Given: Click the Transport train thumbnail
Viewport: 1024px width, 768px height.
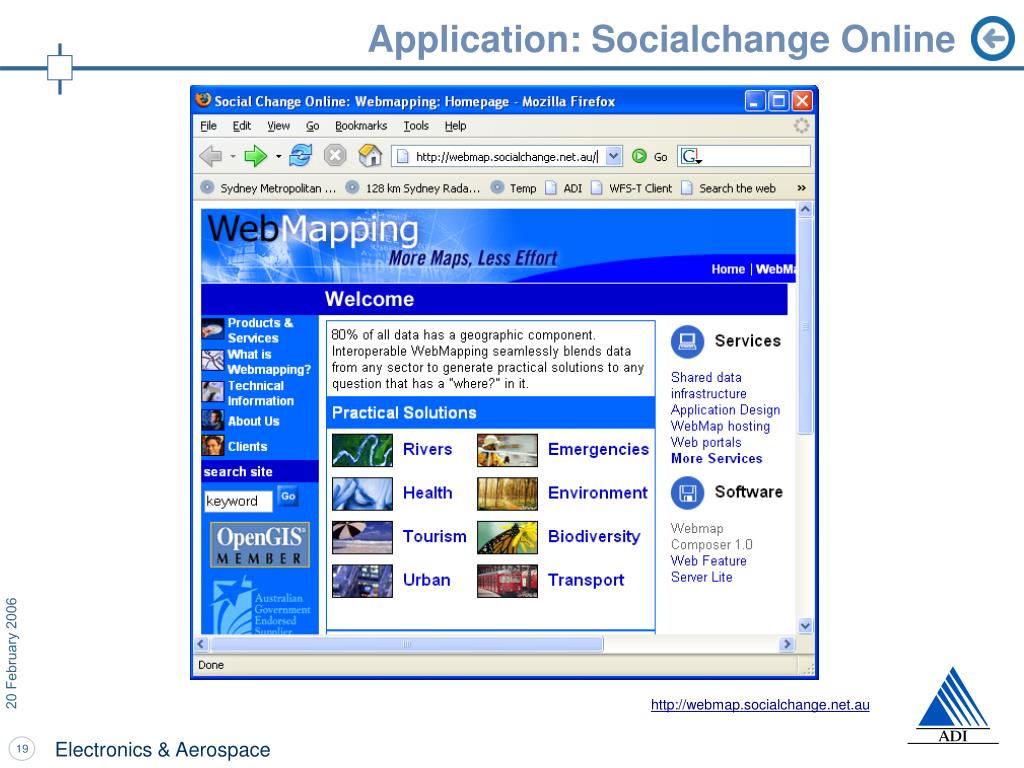Looking at the screenshot, I should coord(507,581).
